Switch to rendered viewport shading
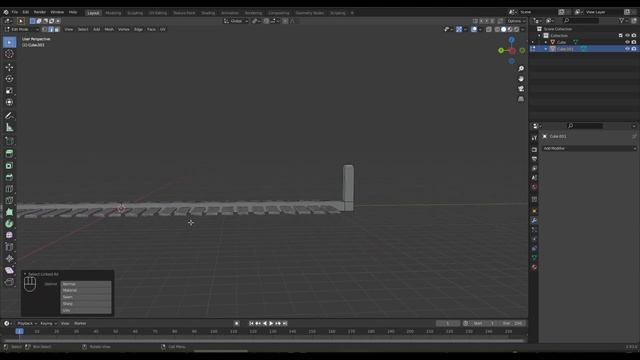 516,29
